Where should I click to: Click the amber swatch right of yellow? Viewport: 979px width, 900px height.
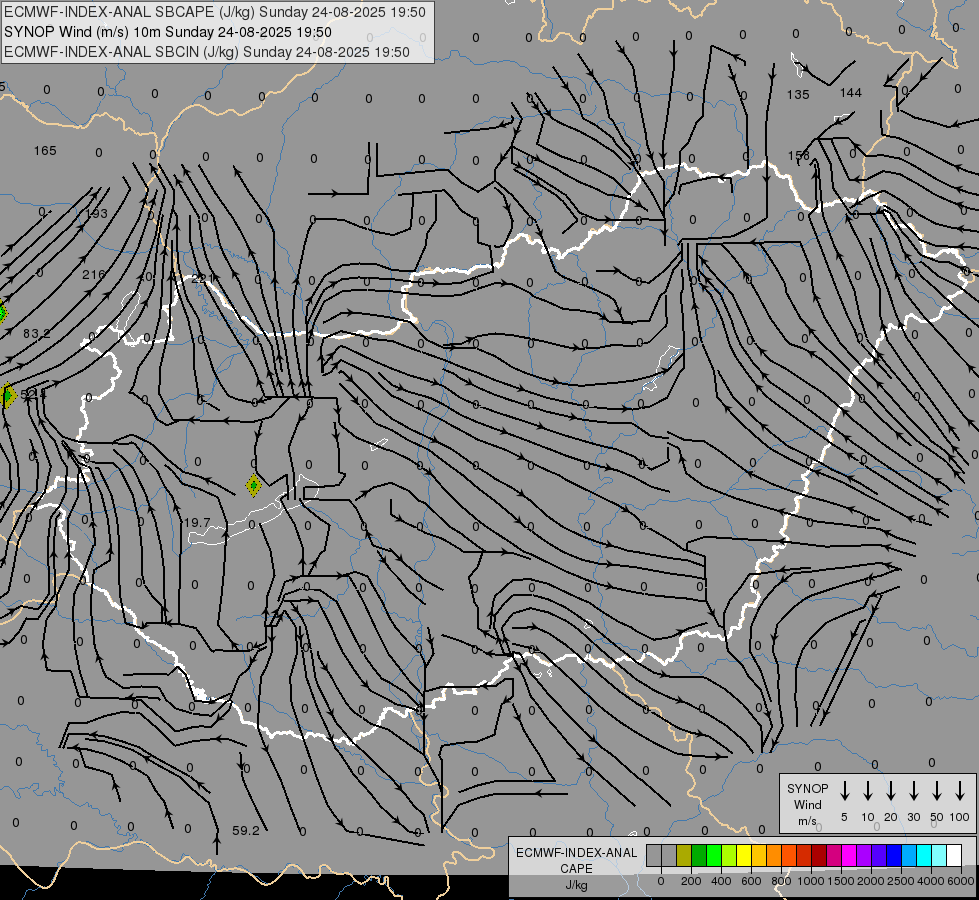759,855
